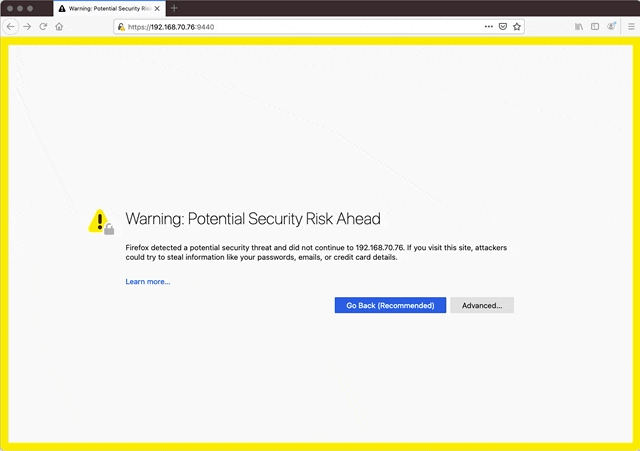Click the forward navigation arrow

[27, 27]
